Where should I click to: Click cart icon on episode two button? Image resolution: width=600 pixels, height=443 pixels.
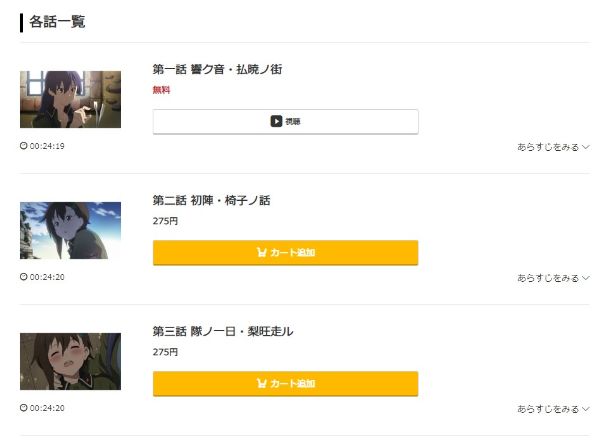pos(262,253)
